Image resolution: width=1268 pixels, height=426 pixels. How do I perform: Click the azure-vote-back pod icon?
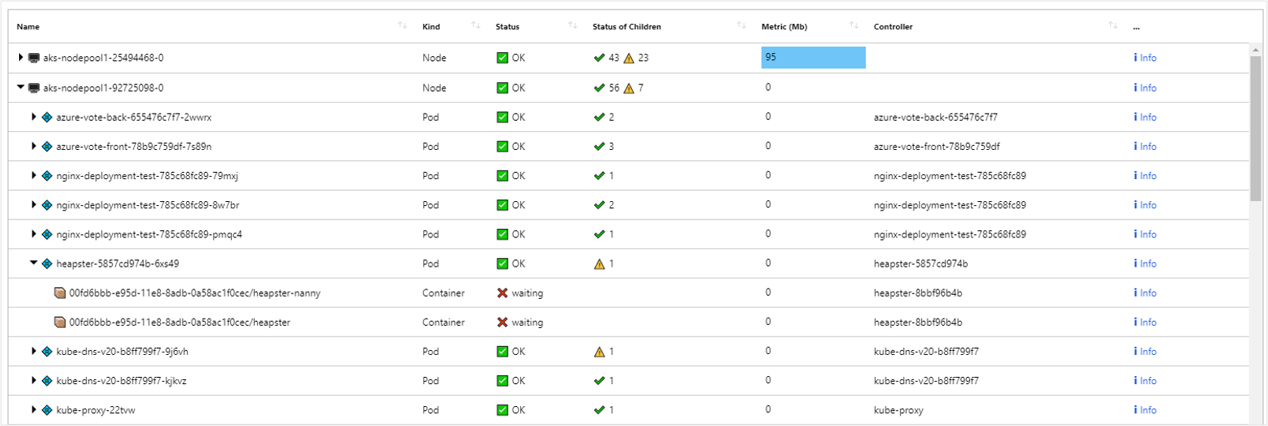point(47,117)
